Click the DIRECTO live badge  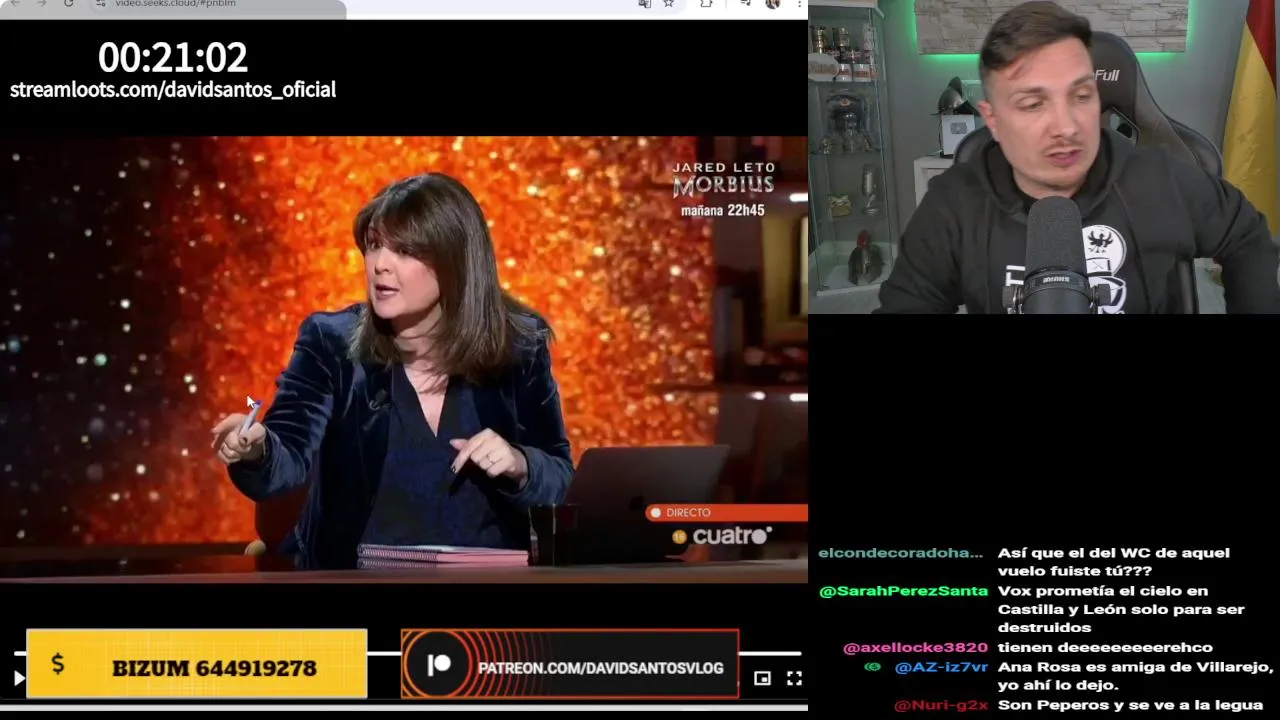coord(725,512)
